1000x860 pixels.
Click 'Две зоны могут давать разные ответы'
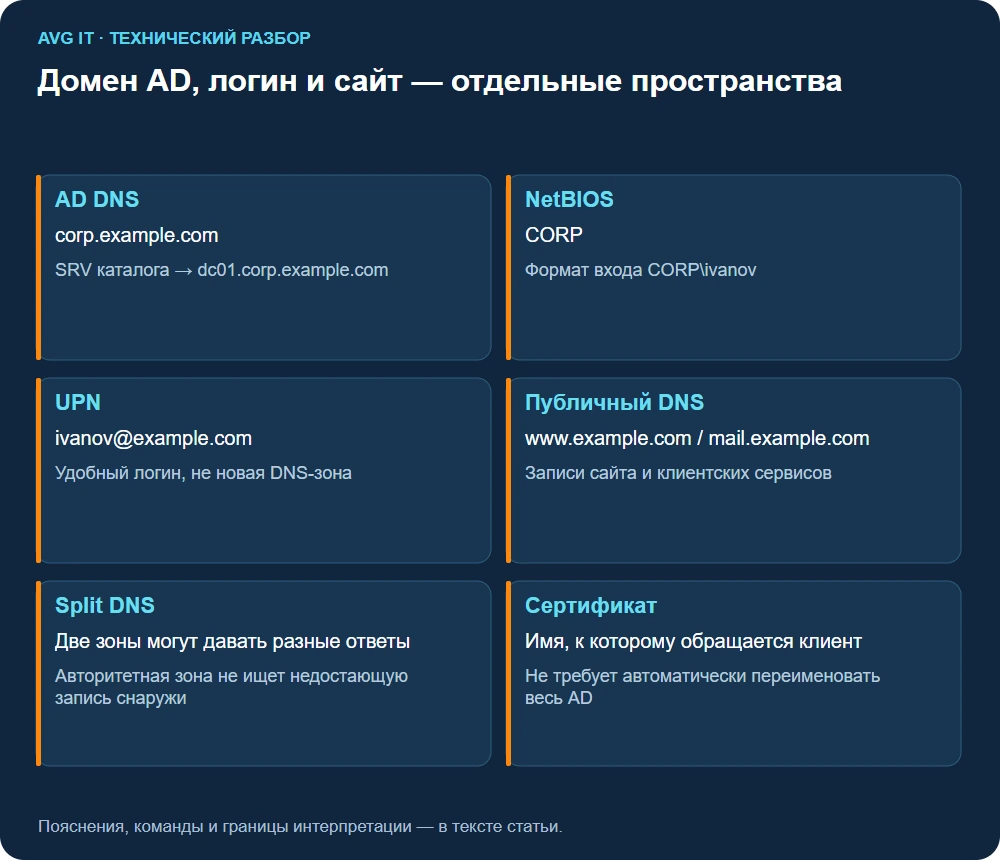pyautogui.click(x=232, y=641)
